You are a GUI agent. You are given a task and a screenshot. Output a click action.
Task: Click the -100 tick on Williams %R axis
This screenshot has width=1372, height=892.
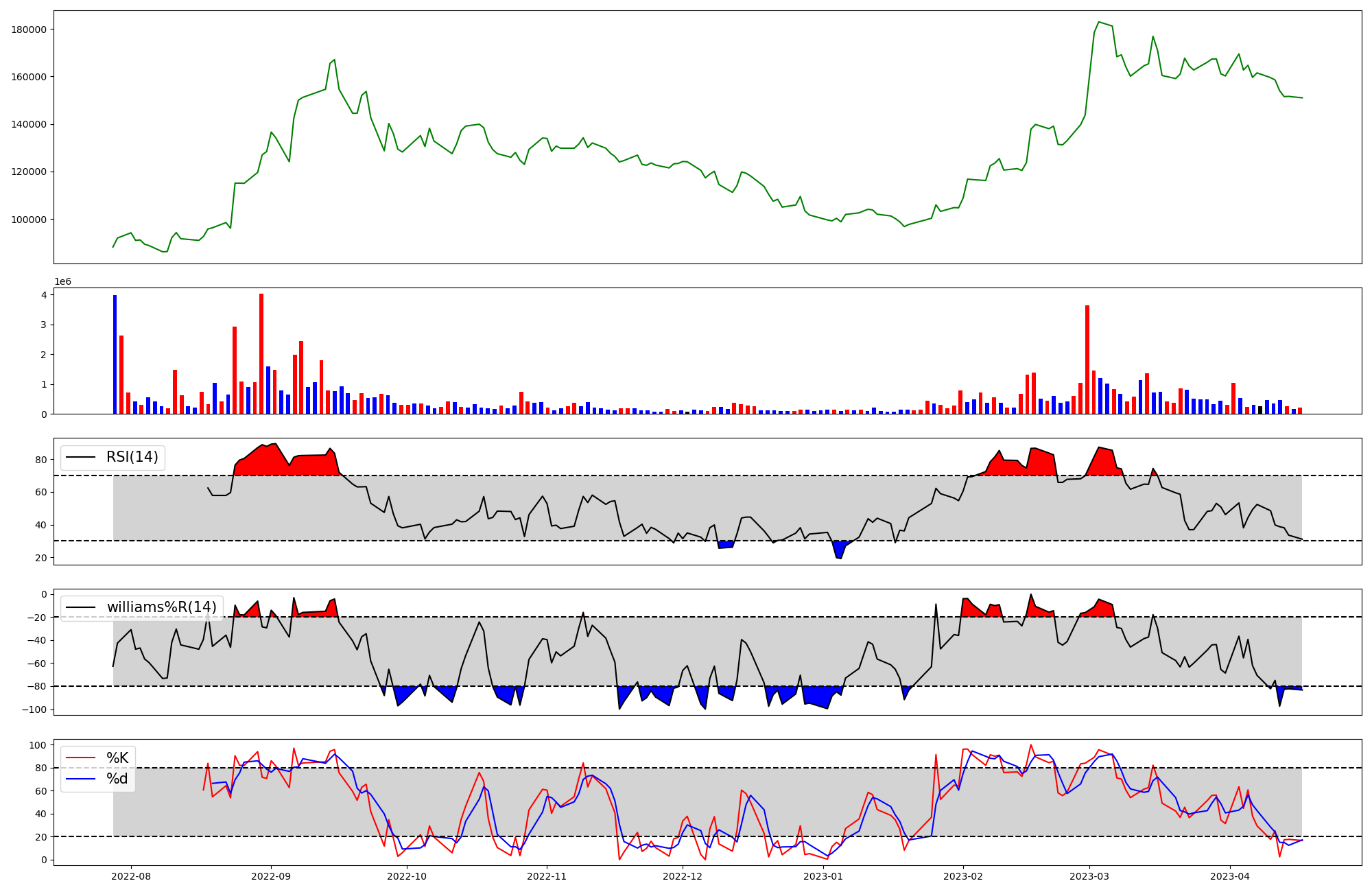pyautogui.click(x=34, y=709)
